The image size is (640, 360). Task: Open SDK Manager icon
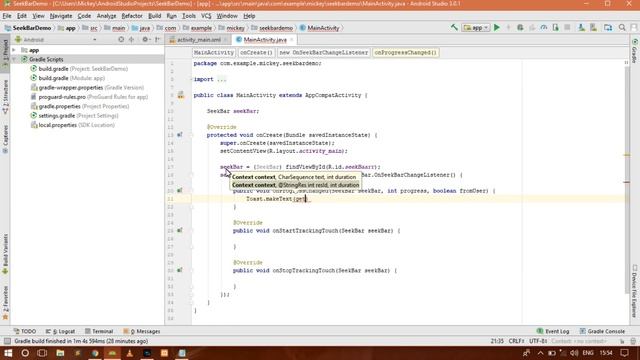(593, 27)
